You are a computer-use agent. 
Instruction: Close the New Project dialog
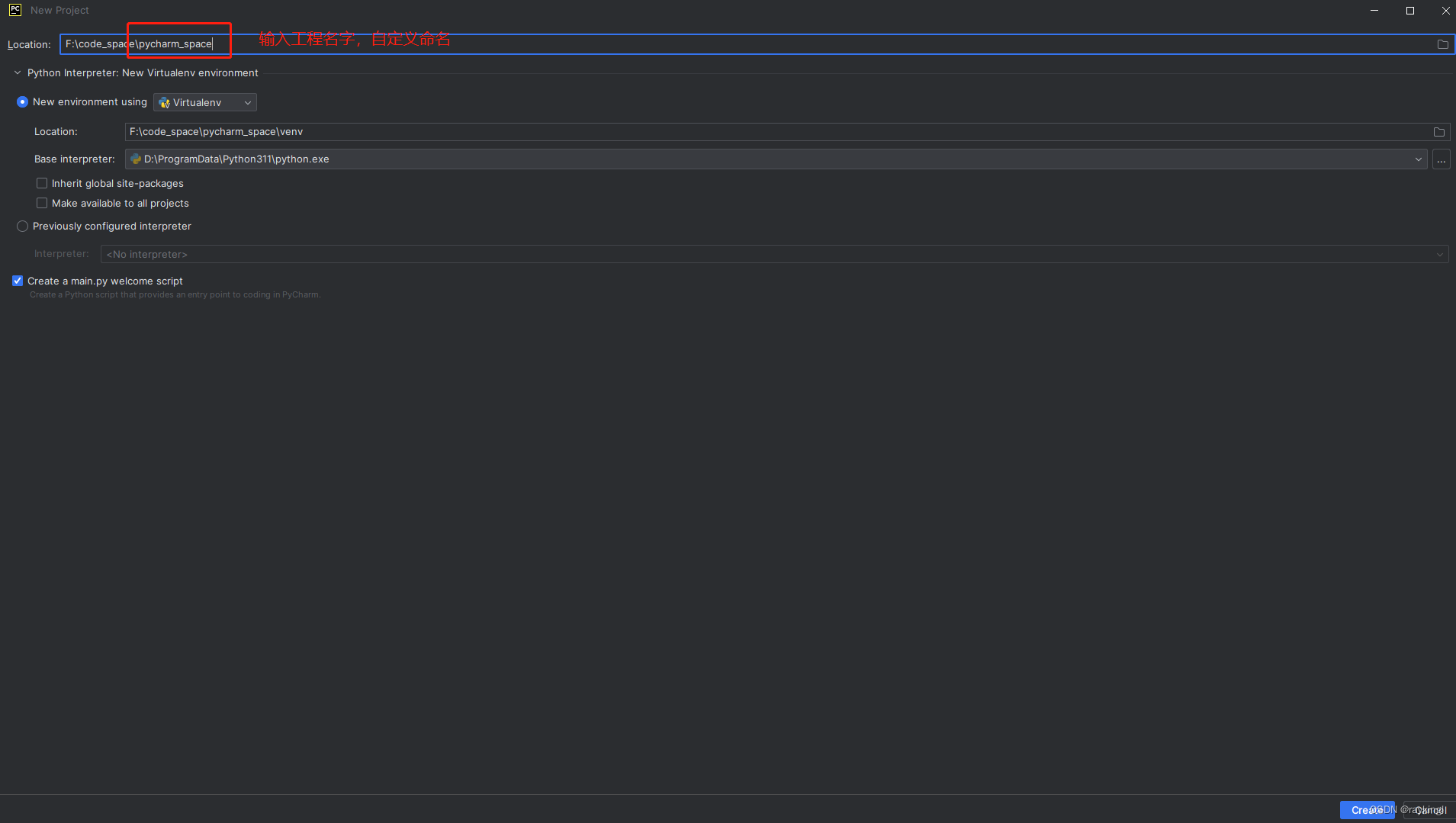click(1445, 11)
